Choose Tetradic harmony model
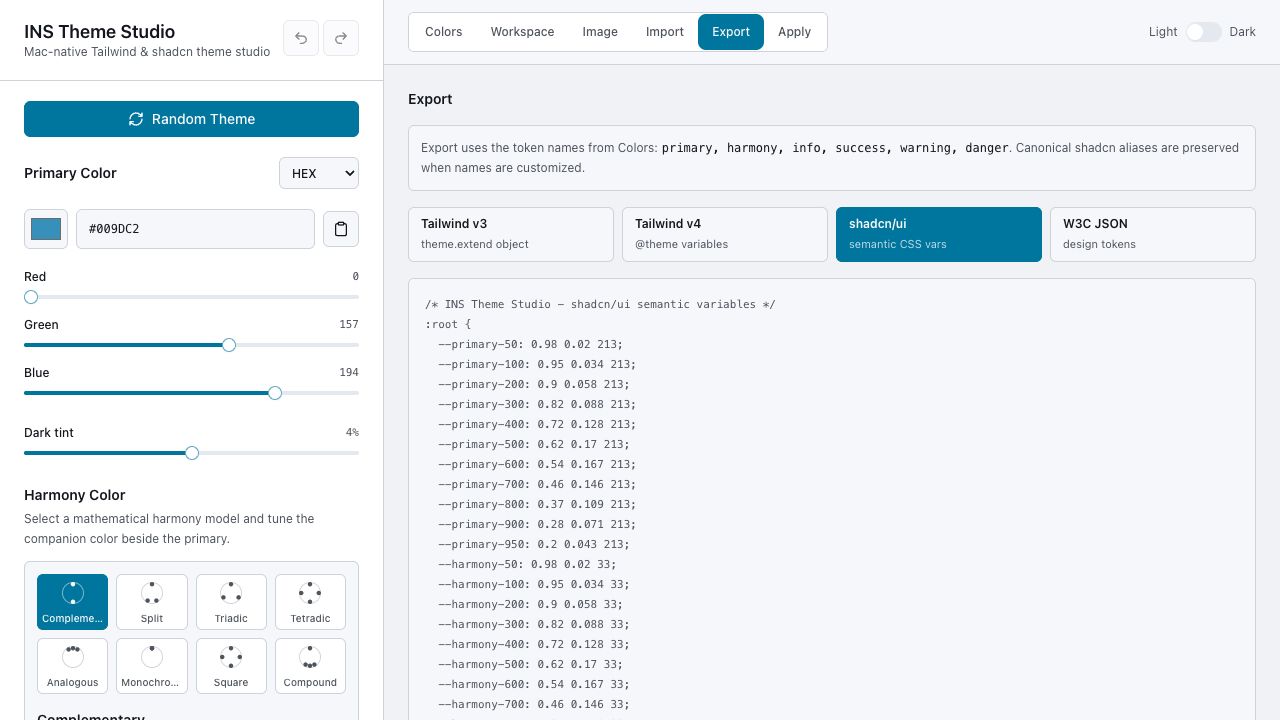The image size is (1280, 720). tap(310, 602)
